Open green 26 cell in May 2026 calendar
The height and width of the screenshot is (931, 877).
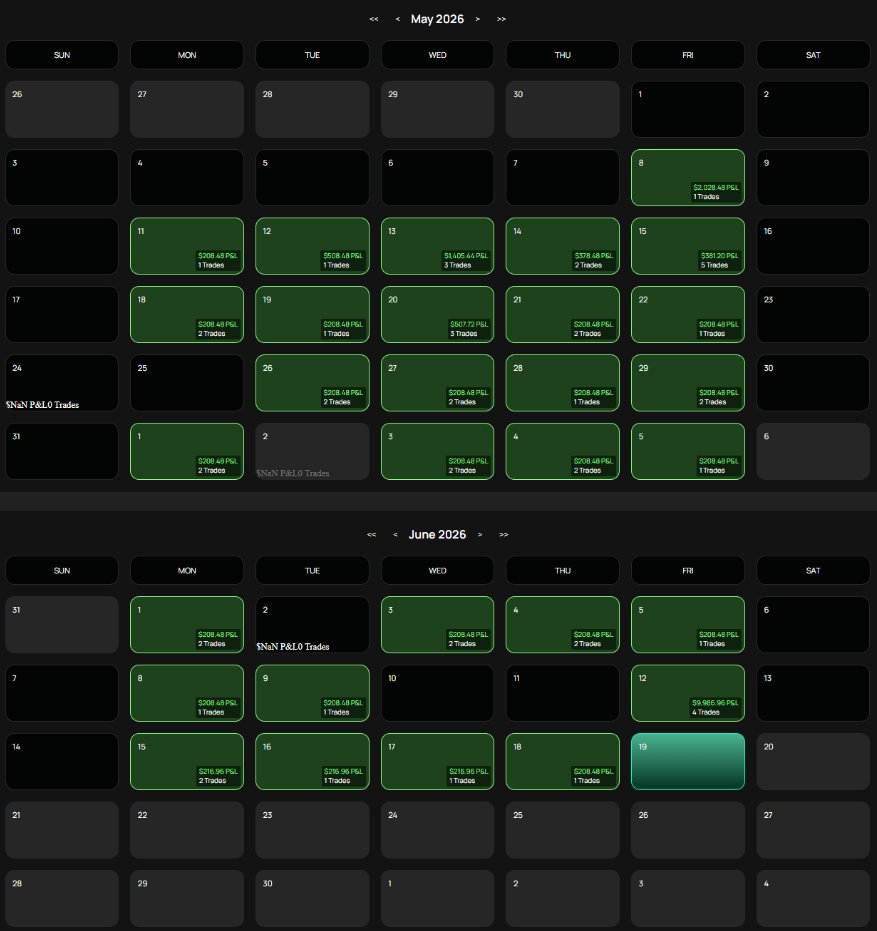tap(312, 383)
